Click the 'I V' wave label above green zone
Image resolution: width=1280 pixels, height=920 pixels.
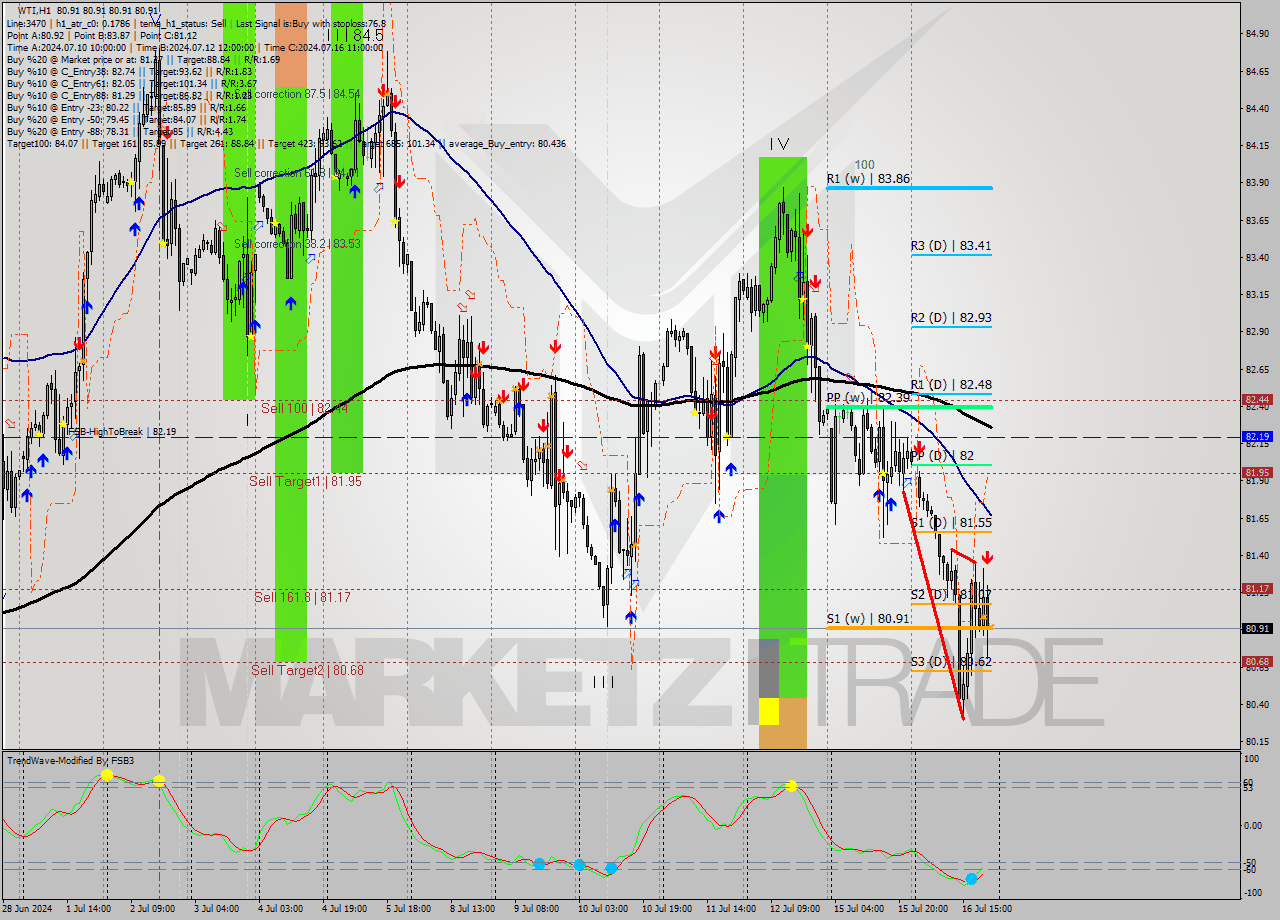point(779,144)
